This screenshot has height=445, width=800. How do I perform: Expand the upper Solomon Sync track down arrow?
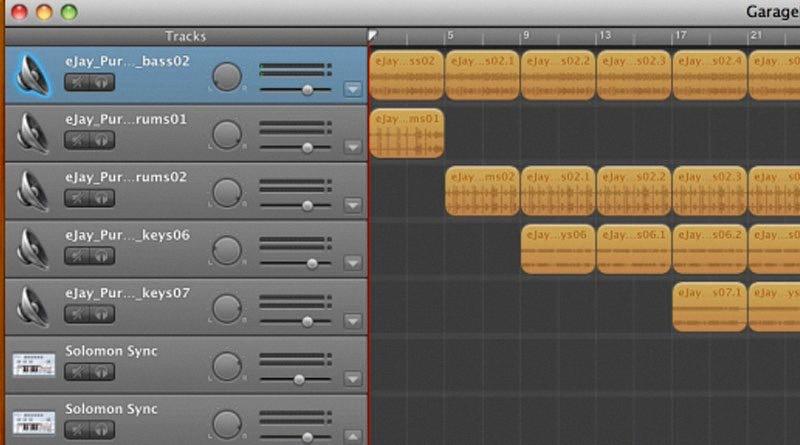click(x=353, y=379)
